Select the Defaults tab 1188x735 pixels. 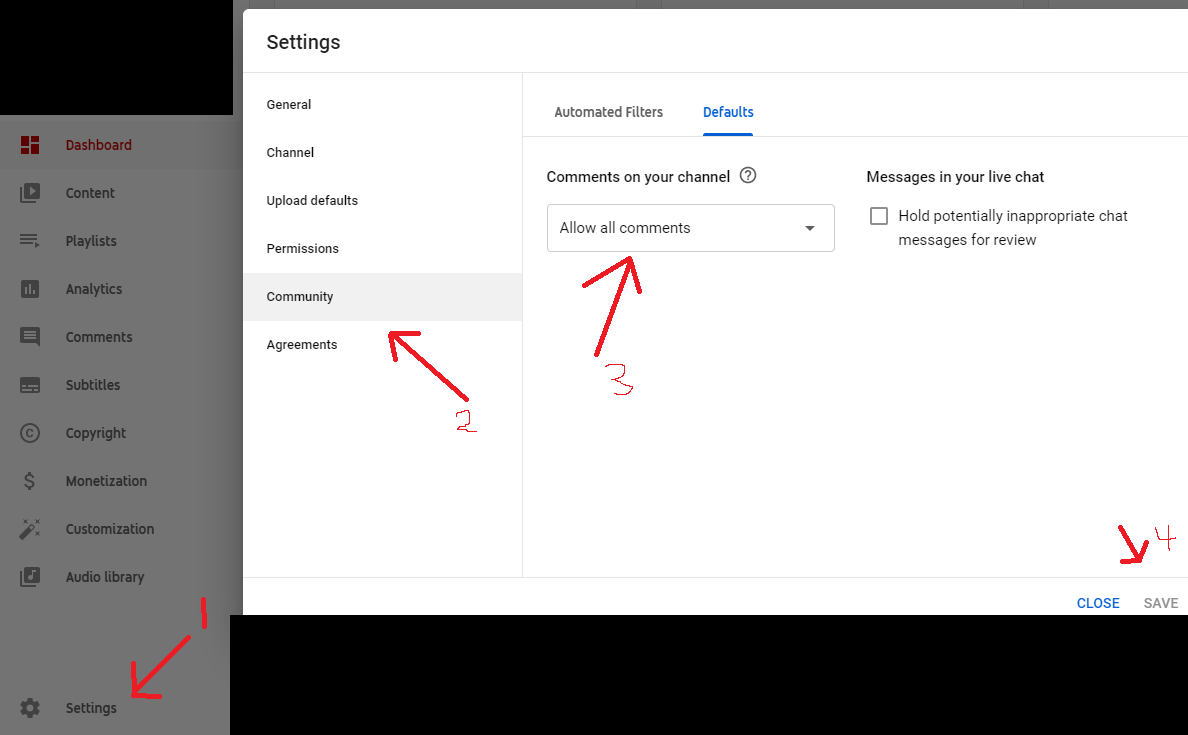[x=728, y=112]
